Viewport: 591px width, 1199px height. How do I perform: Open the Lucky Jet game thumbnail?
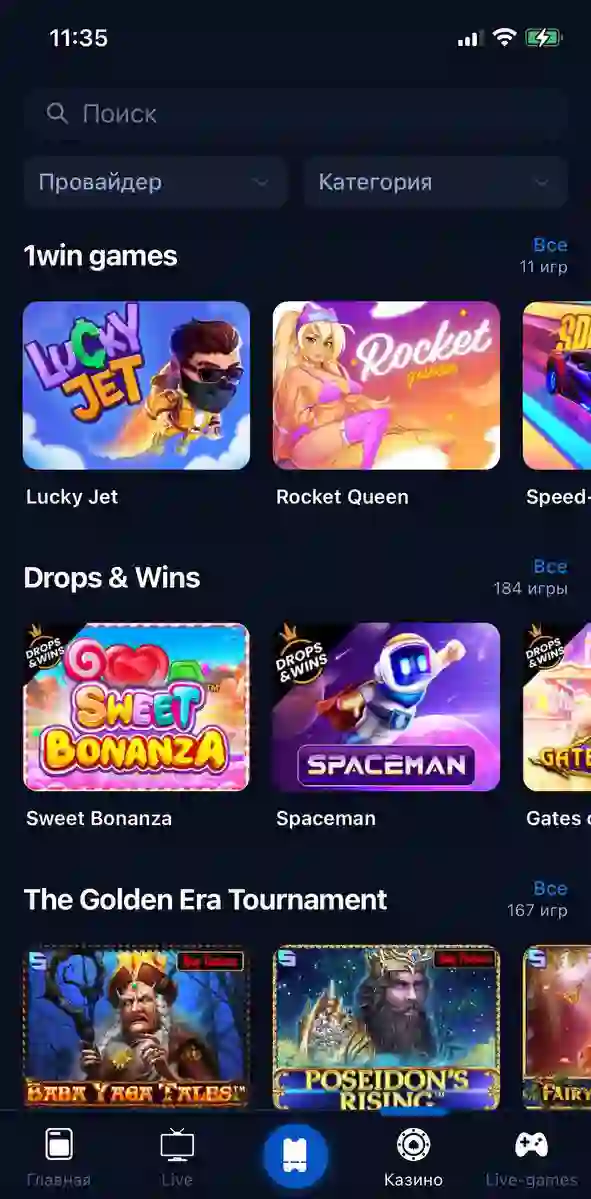coord(136,385)
